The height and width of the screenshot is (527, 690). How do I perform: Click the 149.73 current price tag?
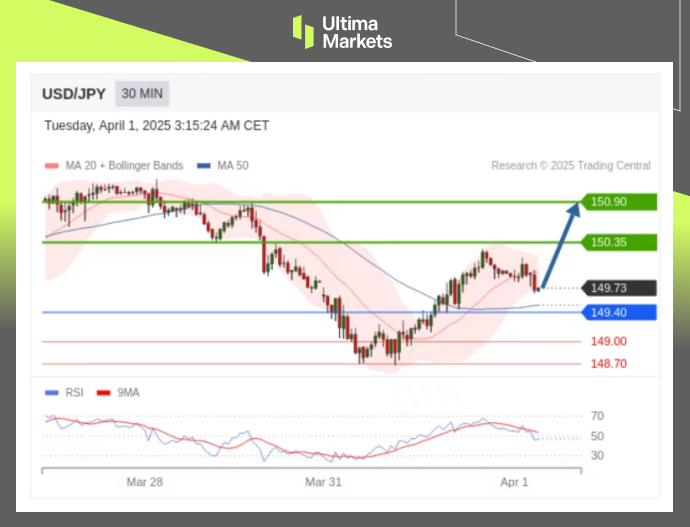tap(620, 288)
